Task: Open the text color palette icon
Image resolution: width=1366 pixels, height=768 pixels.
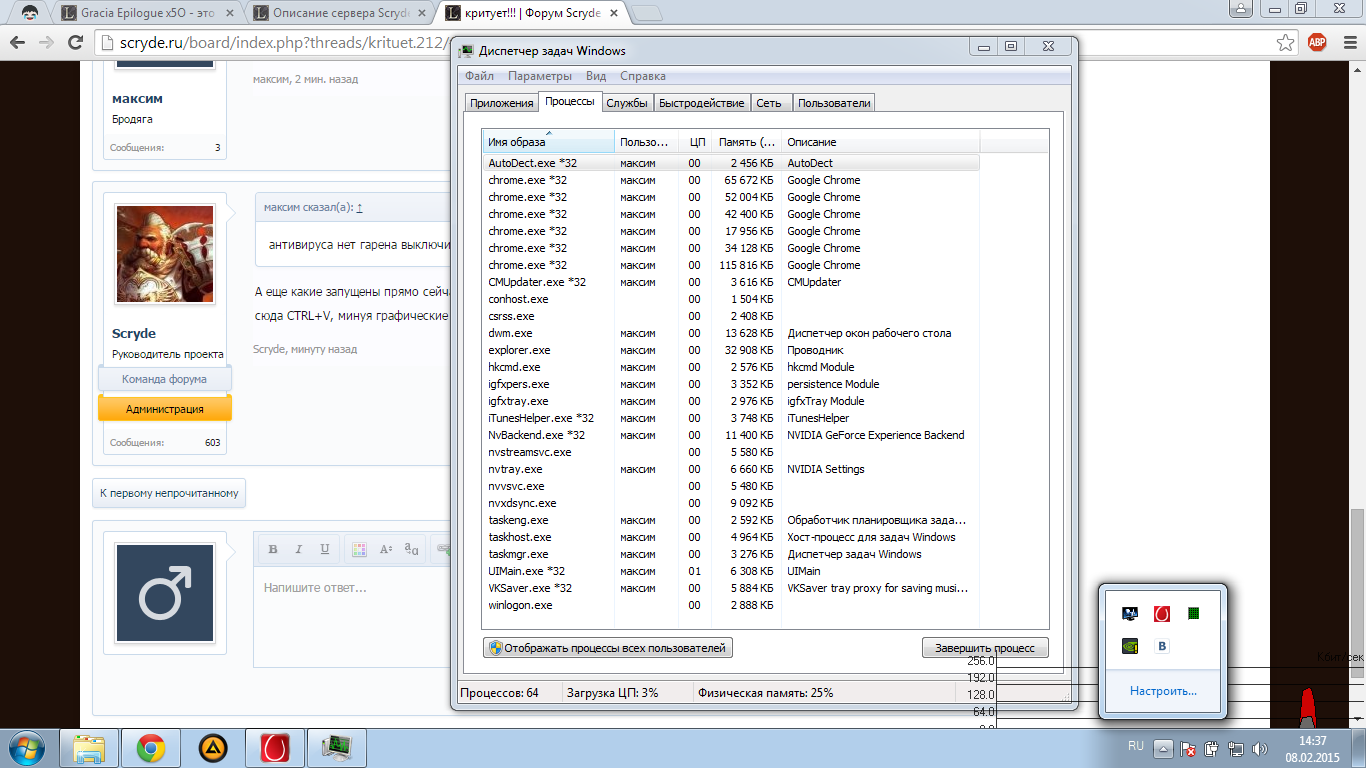Action: [x=359, y=549]
